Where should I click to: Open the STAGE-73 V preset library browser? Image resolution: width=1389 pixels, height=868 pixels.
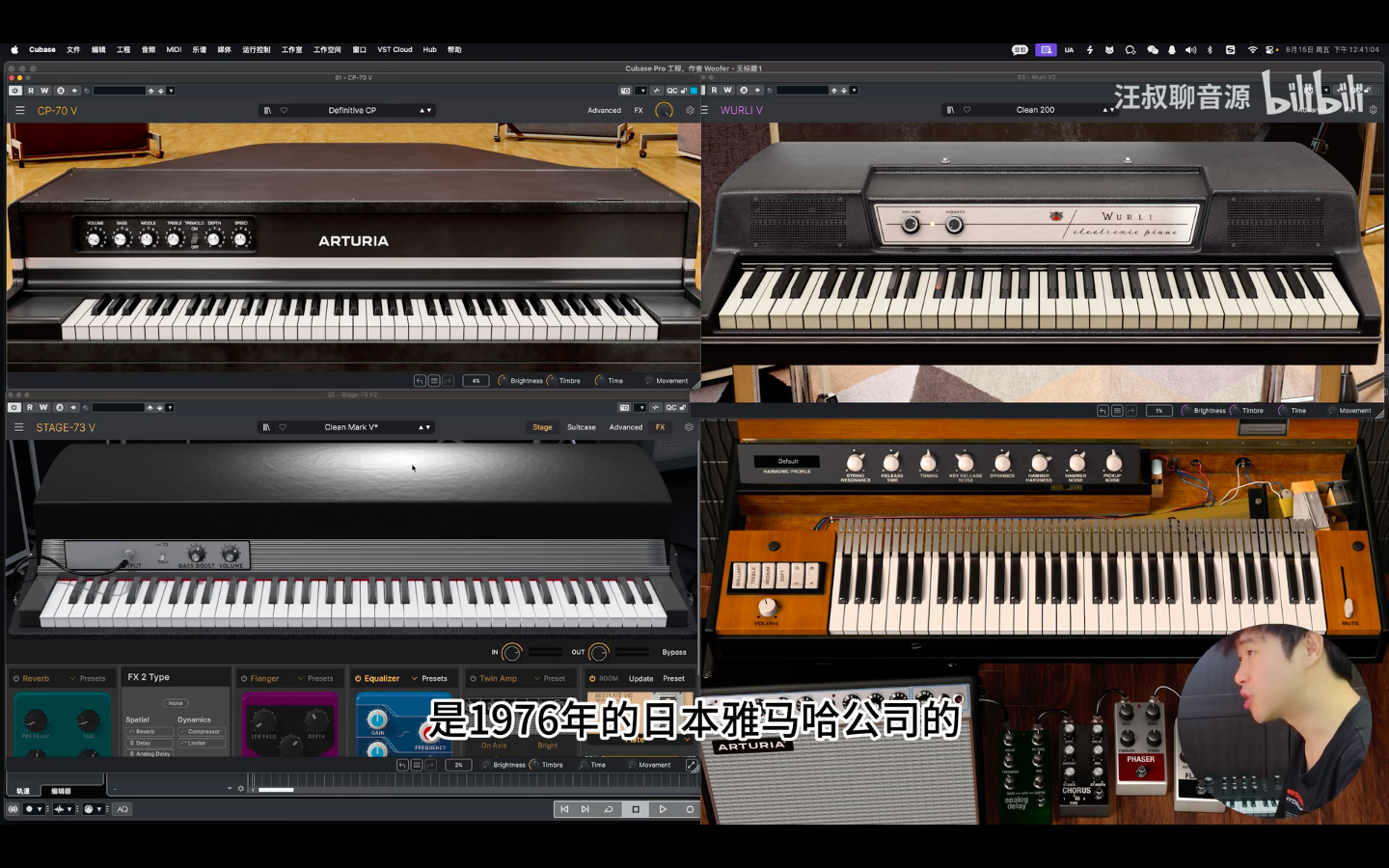click(x=266, y=427)
